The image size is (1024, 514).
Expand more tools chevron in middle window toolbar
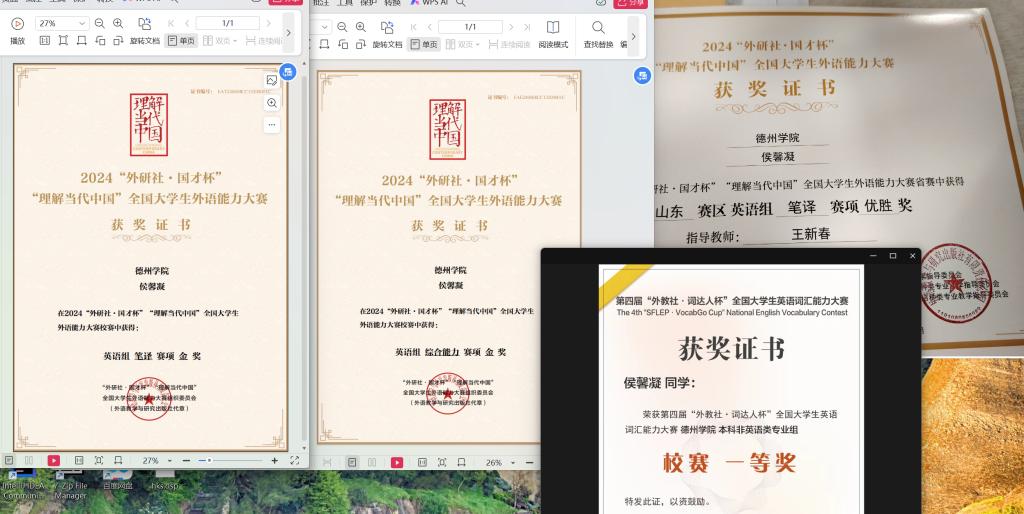633,36
